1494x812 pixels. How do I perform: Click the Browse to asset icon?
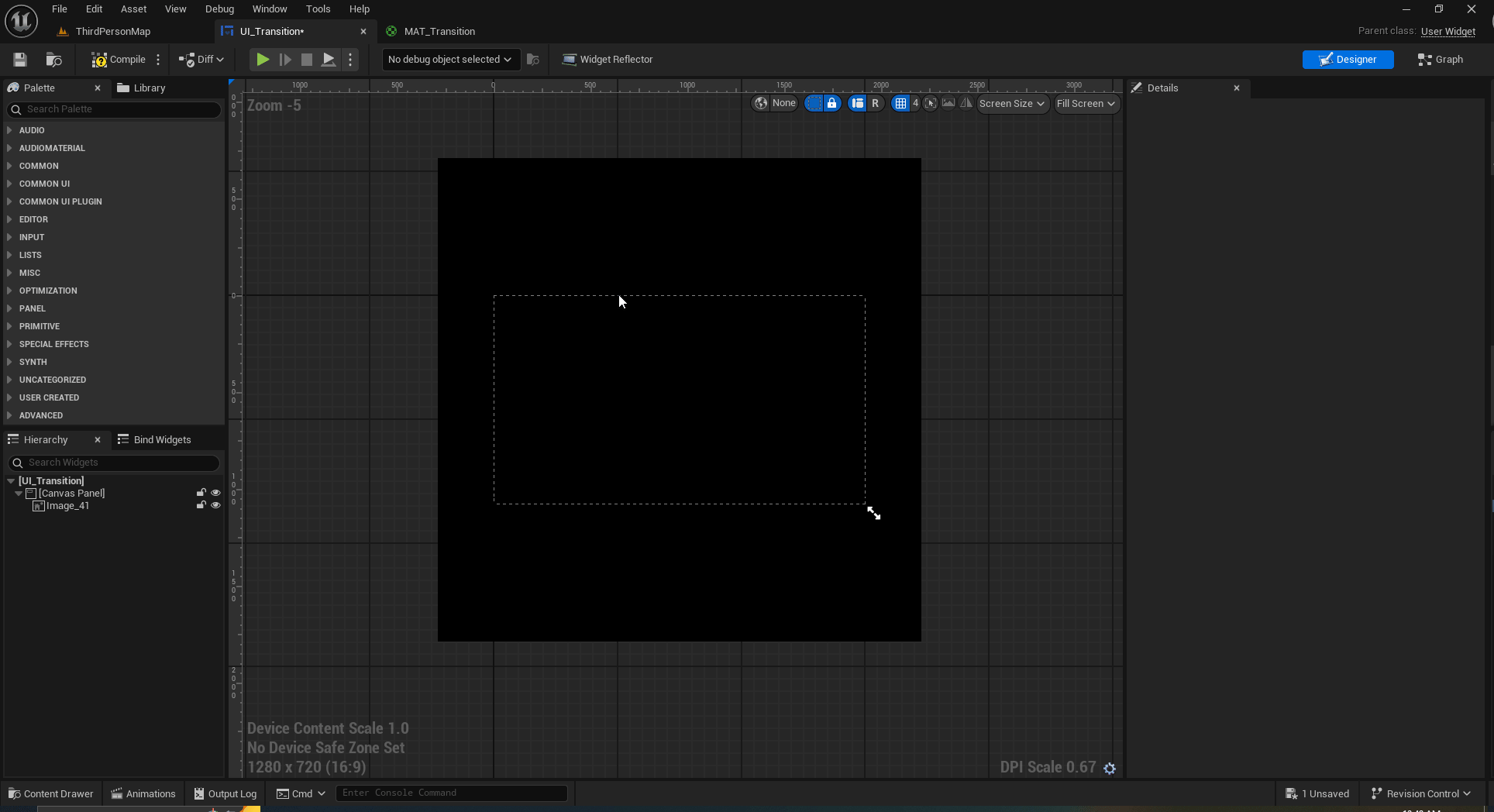tap(53, 60)
